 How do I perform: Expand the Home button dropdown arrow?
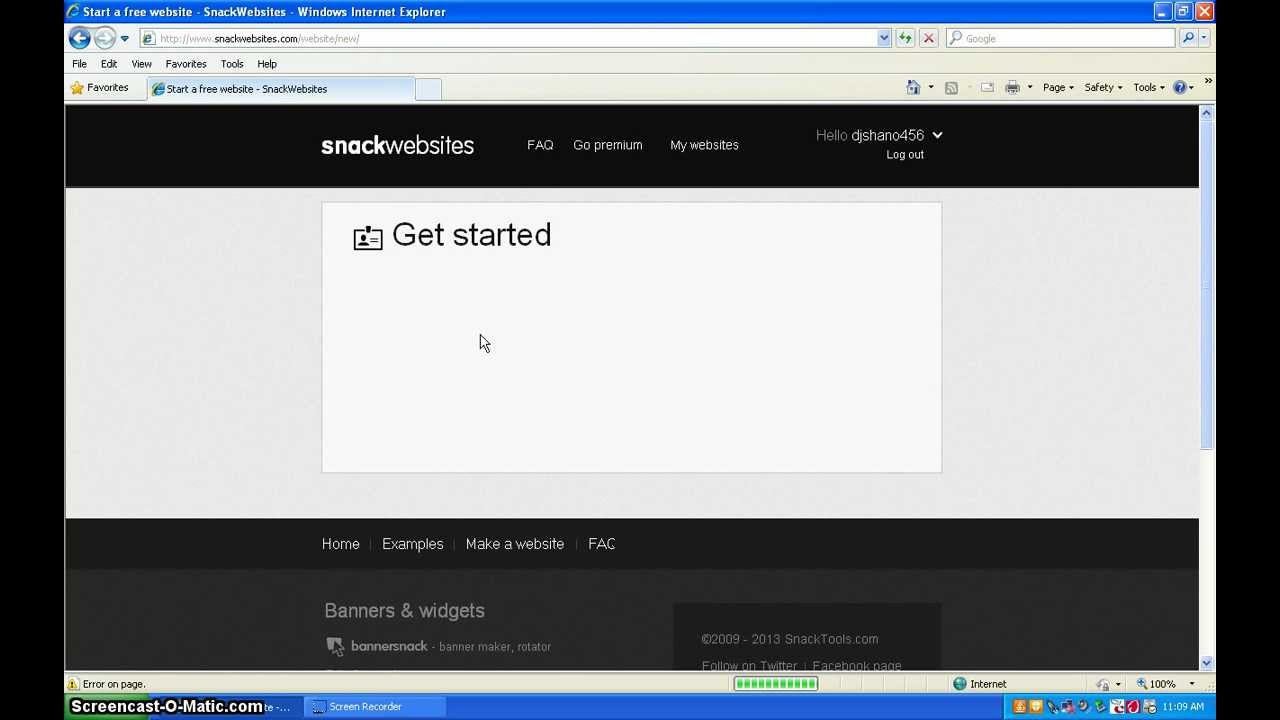931,88
